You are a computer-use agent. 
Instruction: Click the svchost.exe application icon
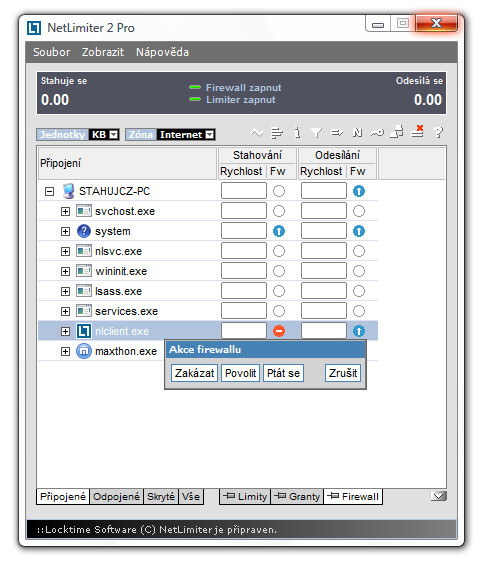coord(84,211)
